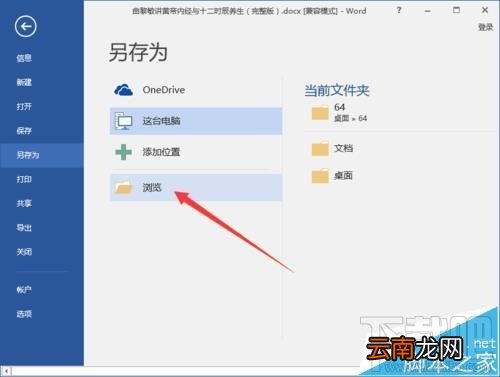This screenshot has width=500, height=377.
Task: Open the 文档 folder entry
Action: tap(343, 148)
